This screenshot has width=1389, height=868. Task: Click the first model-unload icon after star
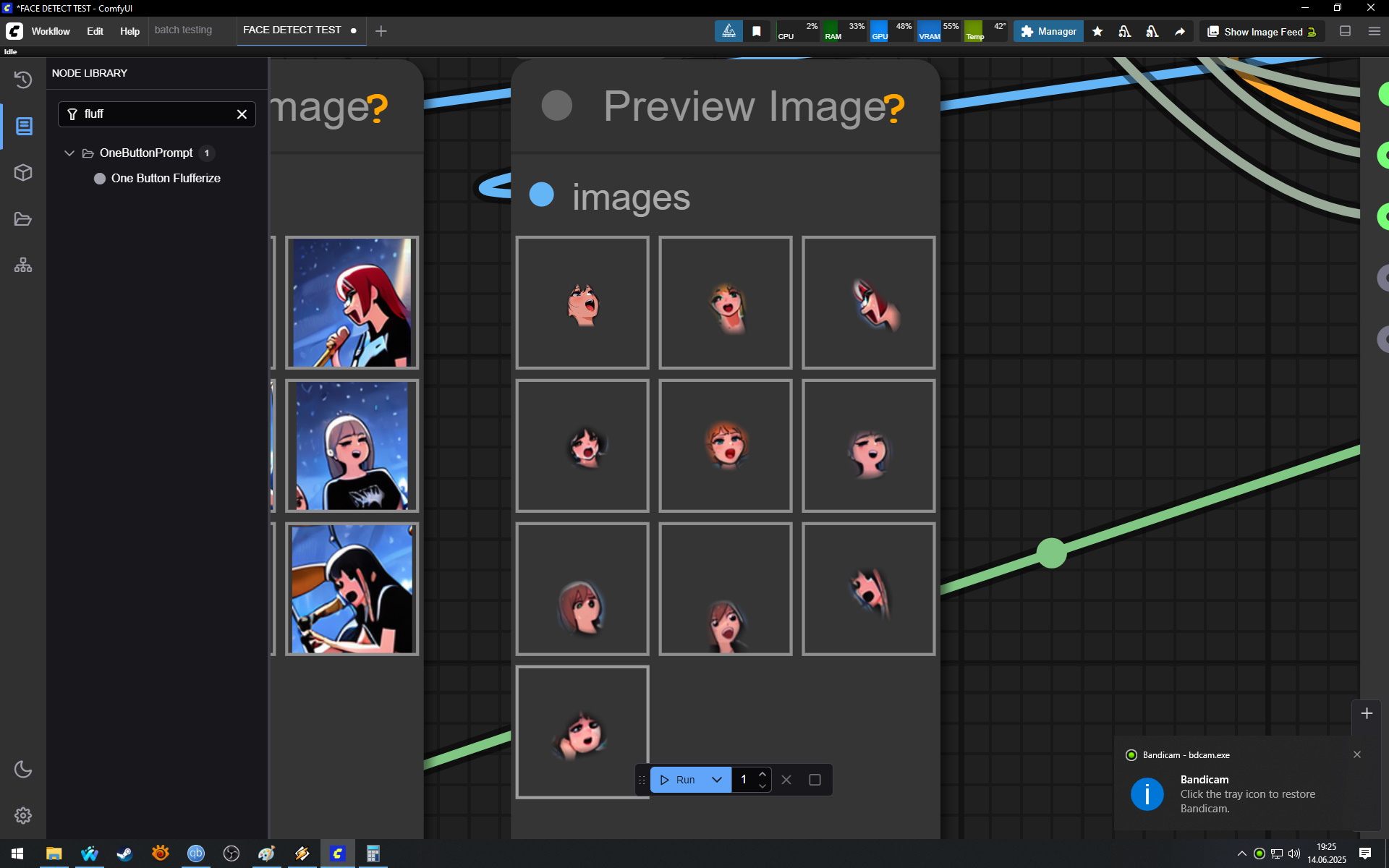click(x=1125, y=31)
